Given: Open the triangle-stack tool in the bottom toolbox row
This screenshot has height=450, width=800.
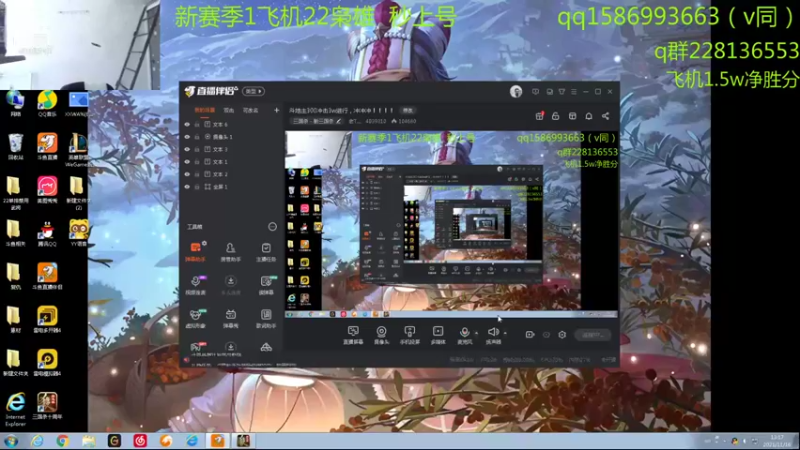Looking at the screenshot, I should (266, 347).
